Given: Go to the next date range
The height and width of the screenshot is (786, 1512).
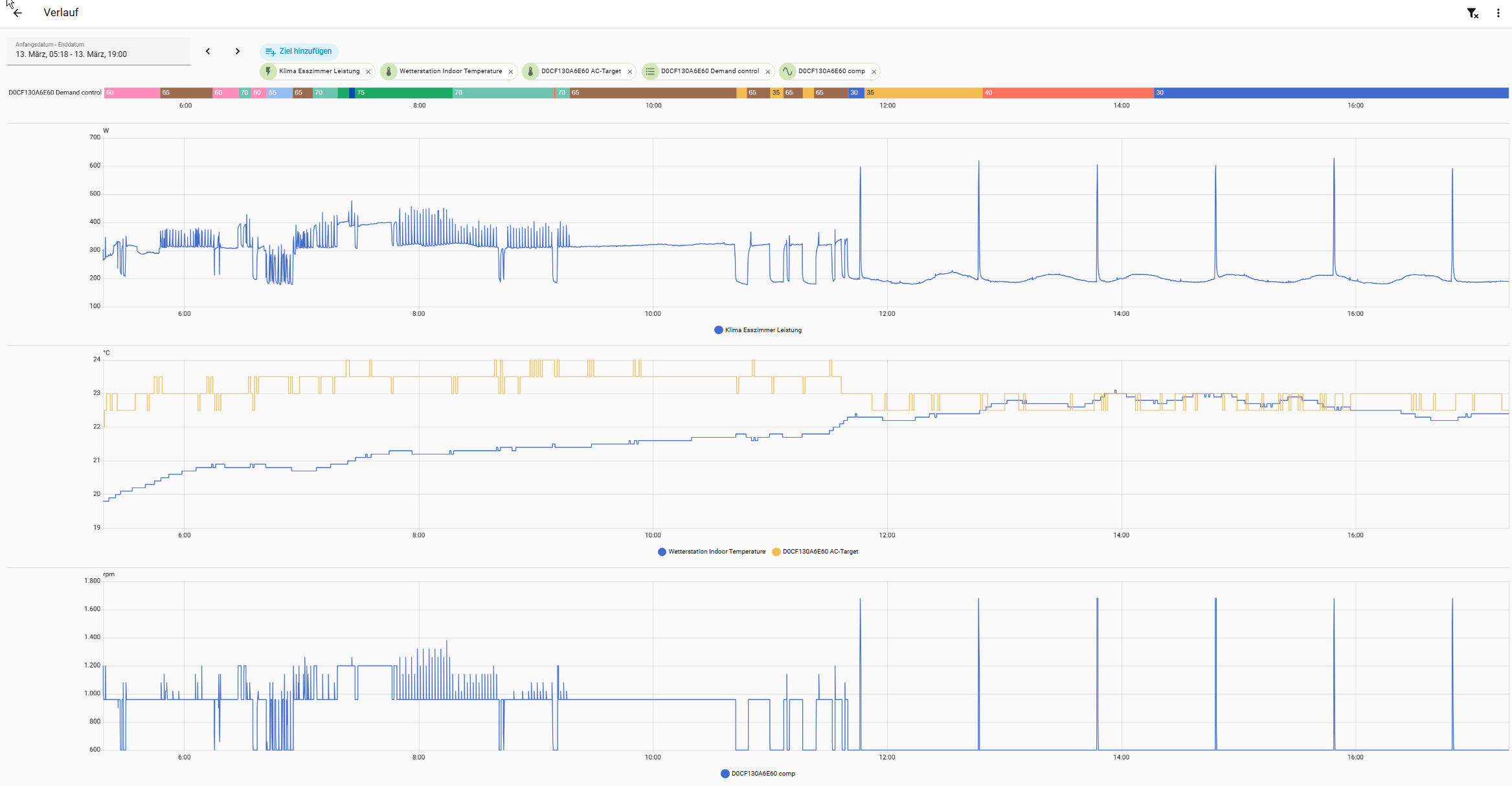Looking at the screenshot, I should (238, 51).
